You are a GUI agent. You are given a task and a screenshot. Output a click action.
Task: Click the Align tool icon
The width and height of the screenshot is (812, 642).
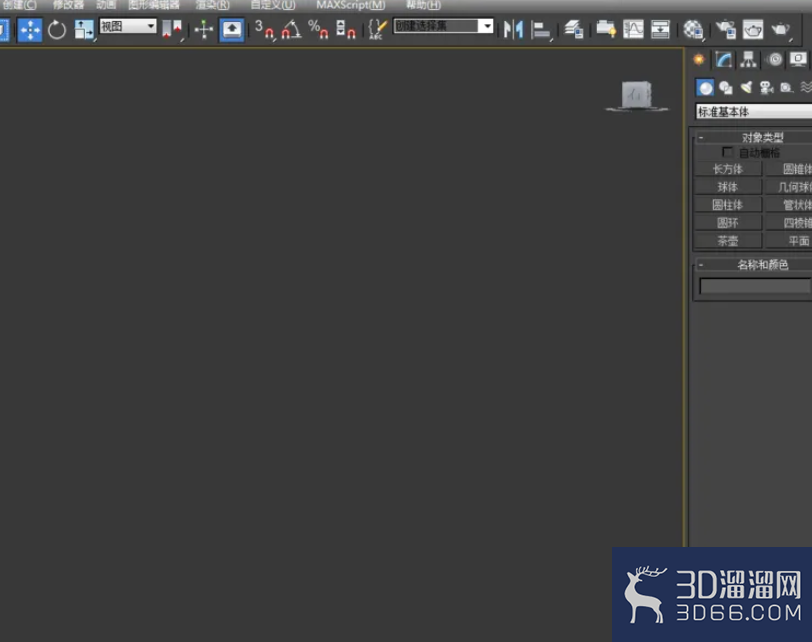(541, 30)
